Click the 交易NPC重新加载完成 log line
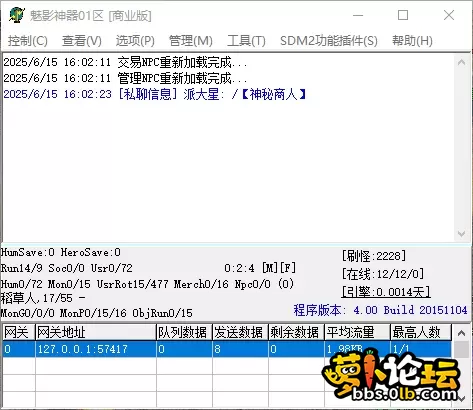Viewport: 473px width, 410px height. pyautogui.click(x=125, y=62)
